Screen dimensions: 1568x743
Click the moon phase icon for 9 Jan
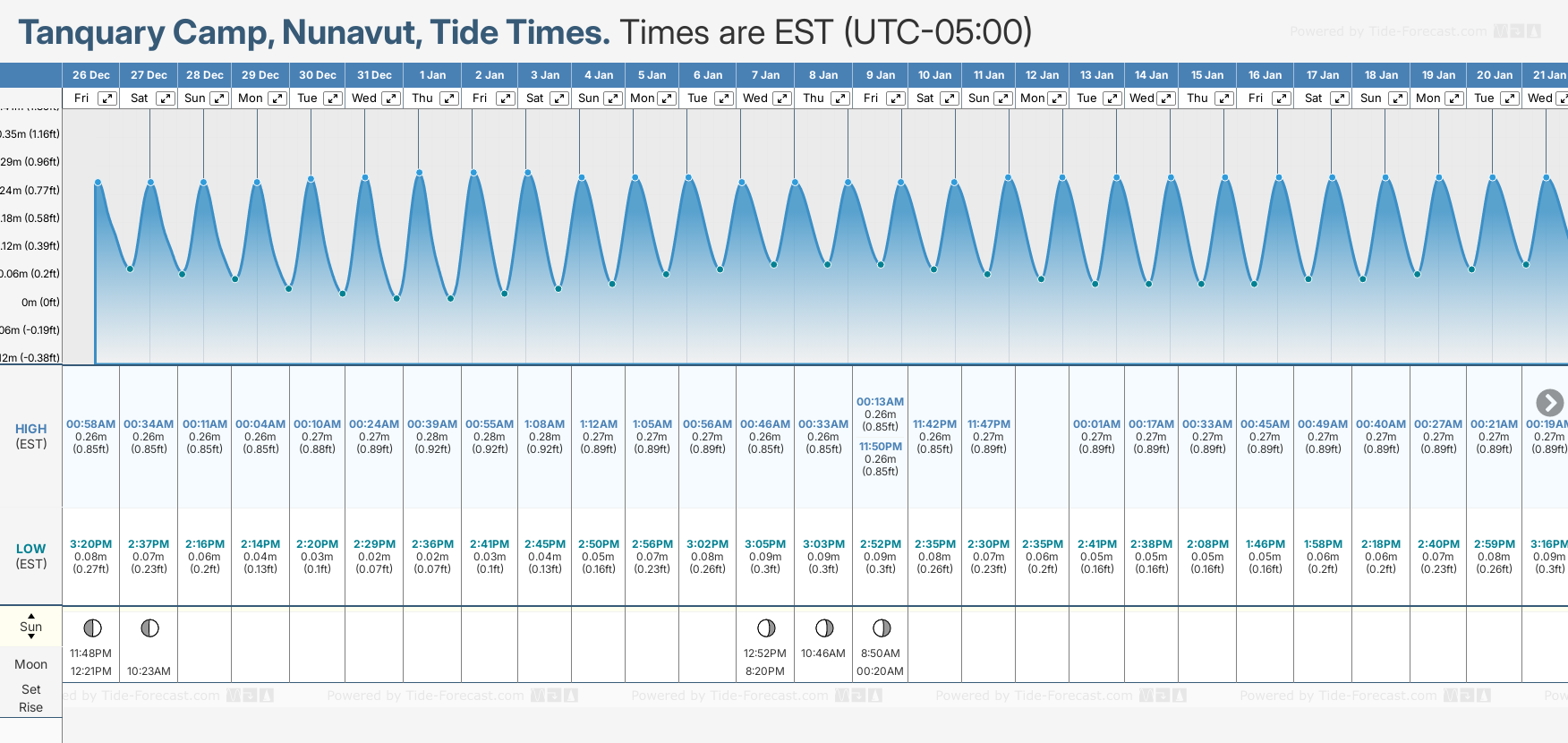pos(882,628)
